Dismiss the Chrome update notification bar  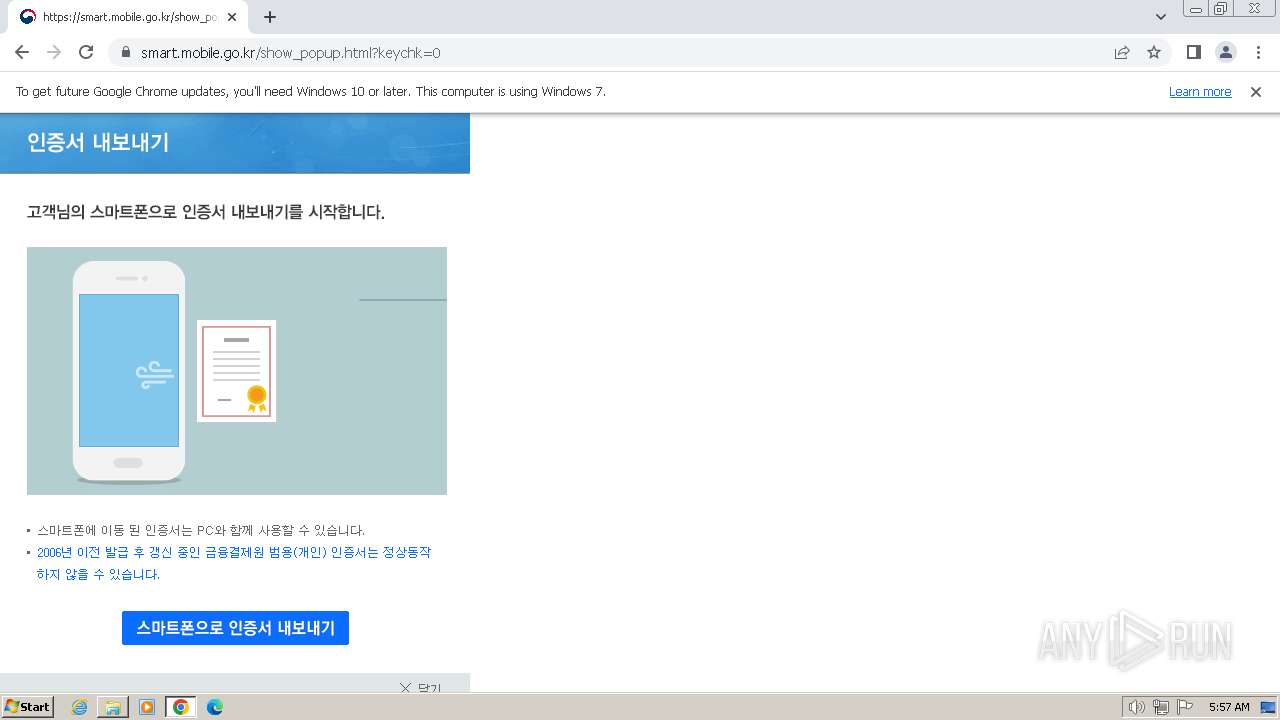(1256, 92)
